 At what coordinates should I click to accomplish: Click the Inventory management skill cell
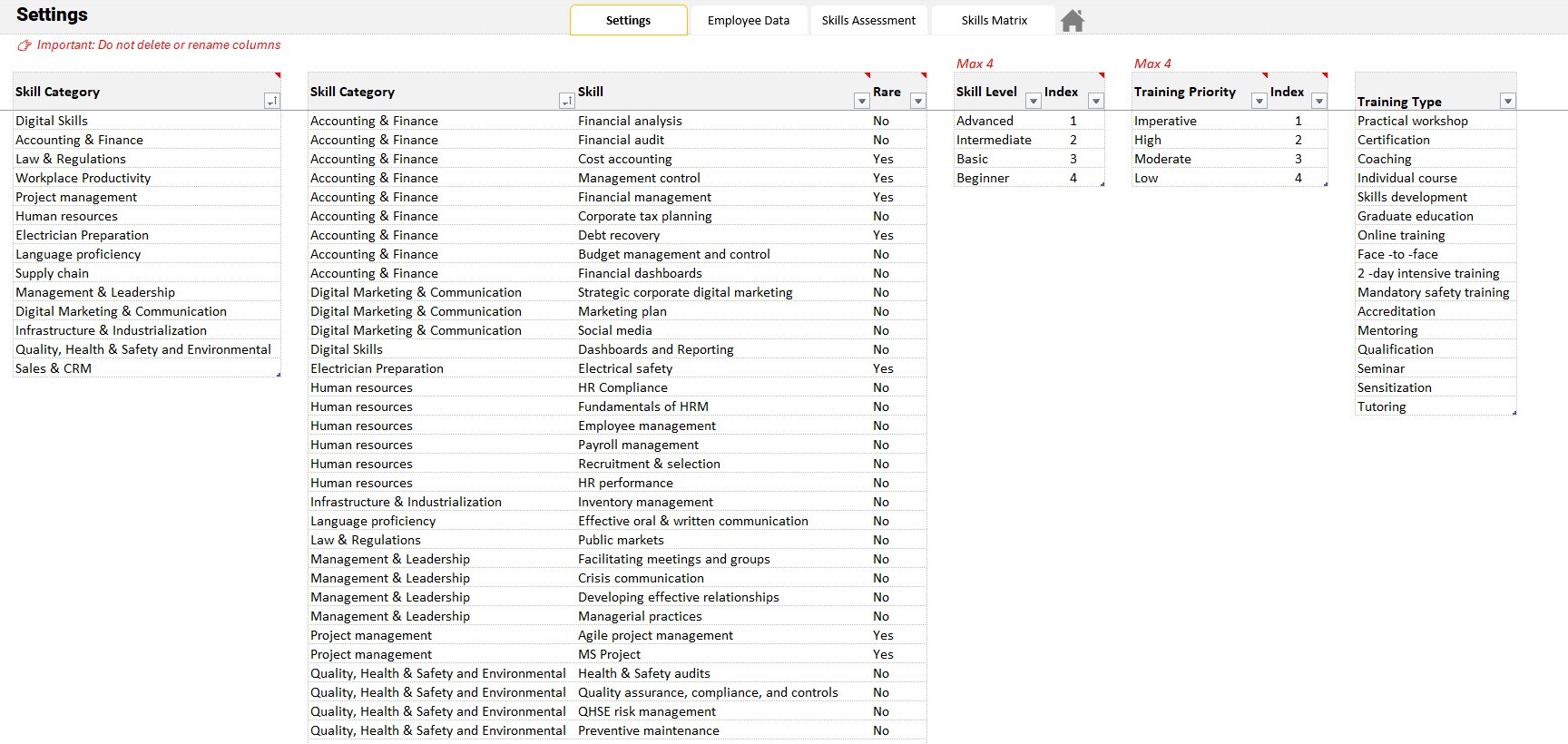pyautogui.click(x=722, y=502)
